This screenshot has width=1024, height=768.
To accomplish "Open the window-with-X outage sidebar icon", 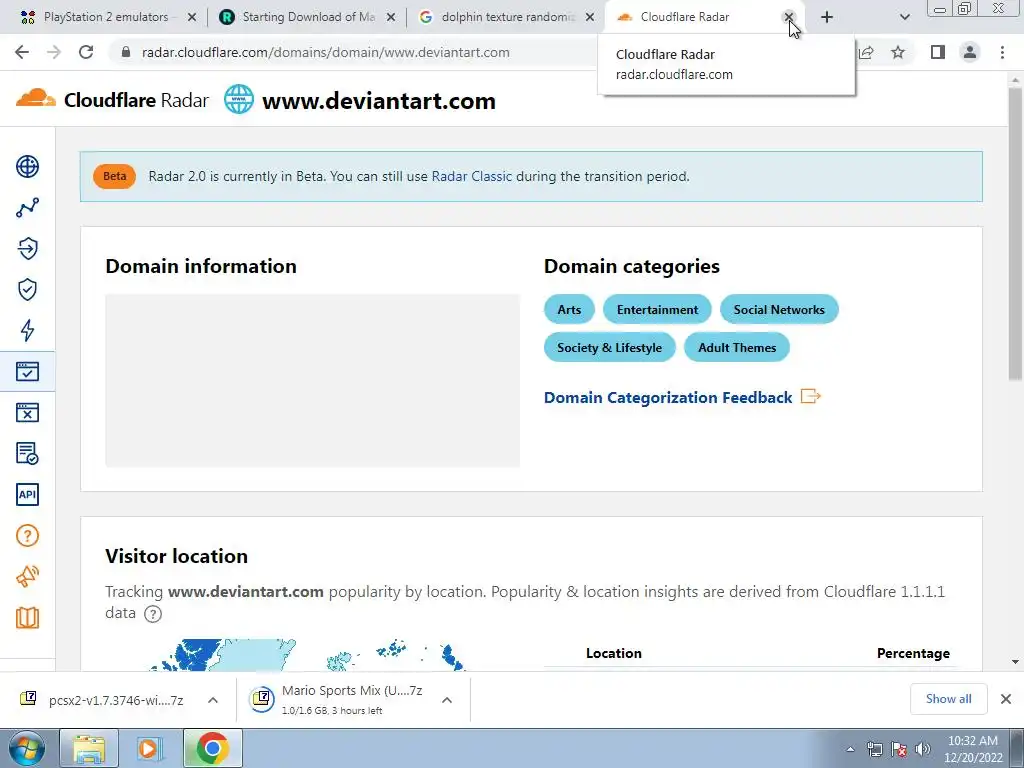I will pyautogui.click(x=27, y=412).
